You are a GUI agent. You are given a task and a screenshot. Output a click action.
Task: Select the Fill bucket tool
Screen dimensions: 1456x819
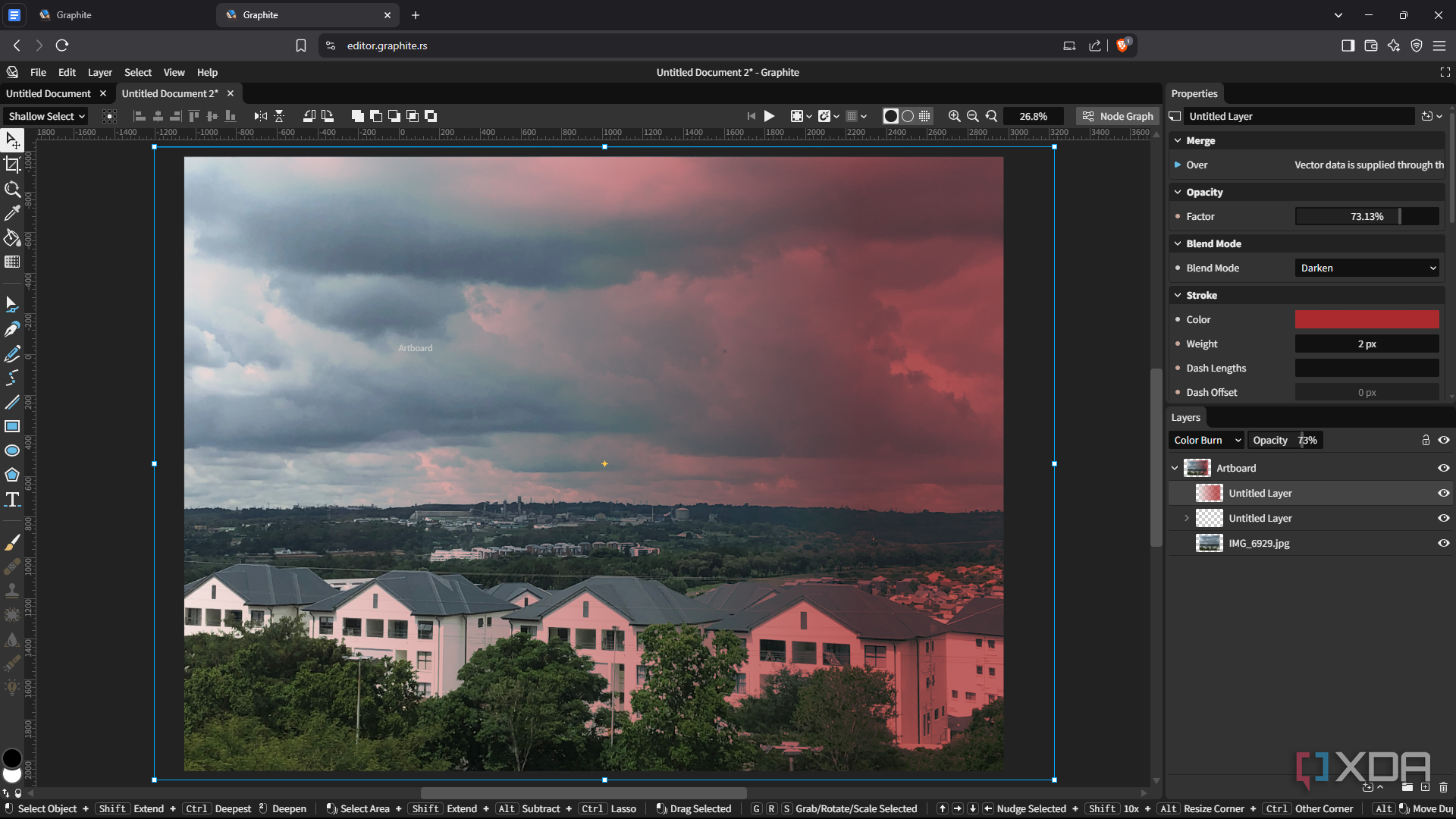(12, 237)
